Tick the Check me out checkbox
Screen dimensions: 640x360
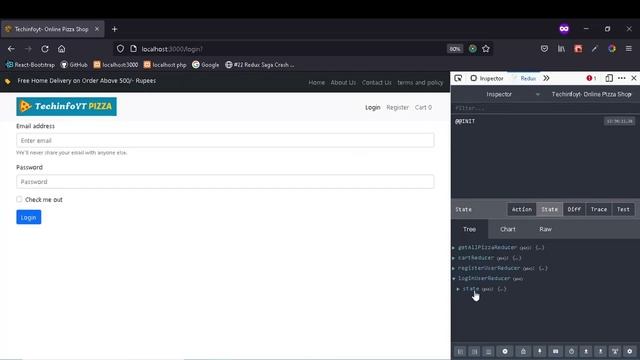coord(19,199)
